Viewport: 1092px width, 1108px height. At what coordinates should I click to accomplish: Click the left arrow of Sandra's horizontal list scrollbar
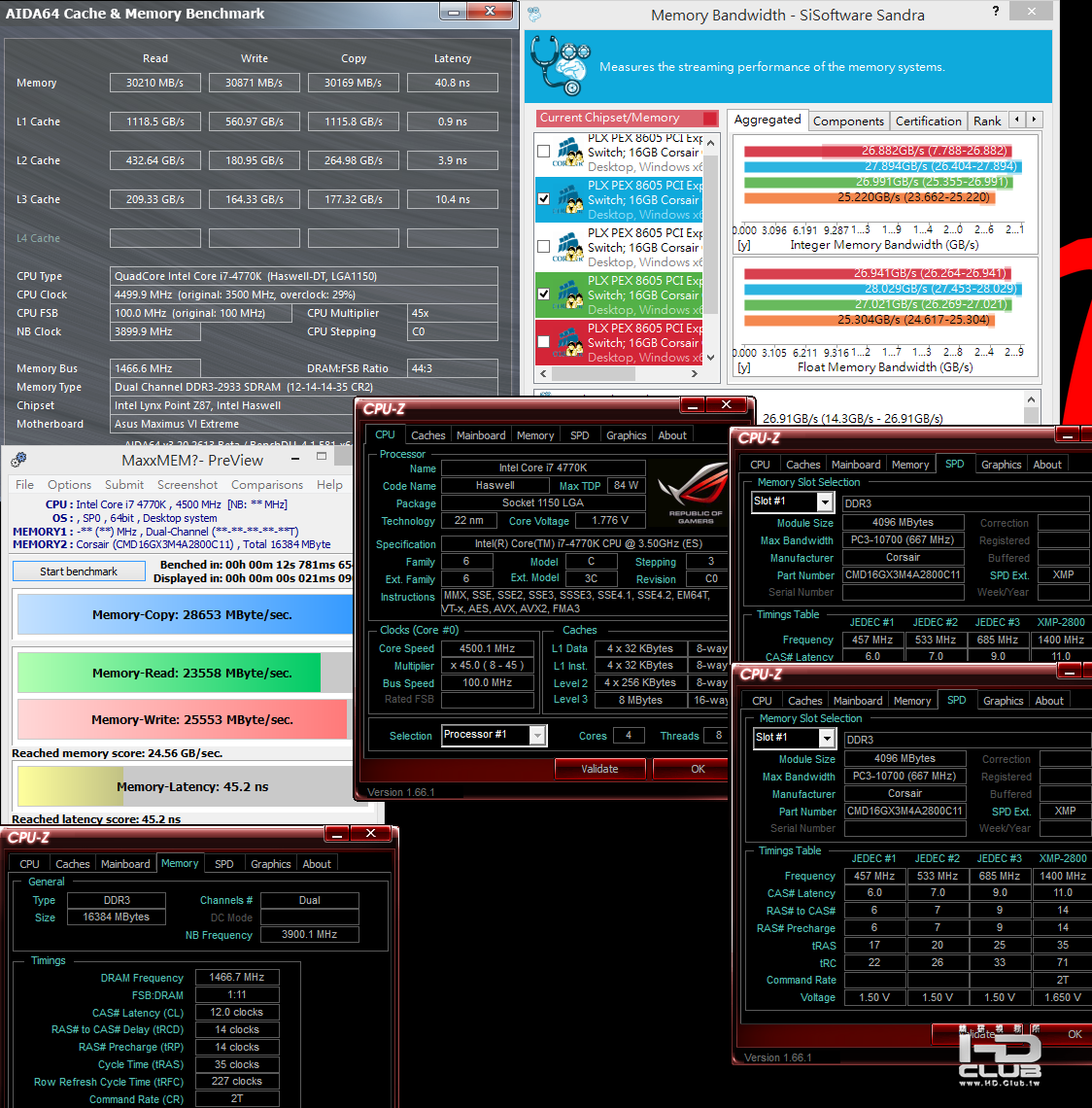click(x=543, y=374)
